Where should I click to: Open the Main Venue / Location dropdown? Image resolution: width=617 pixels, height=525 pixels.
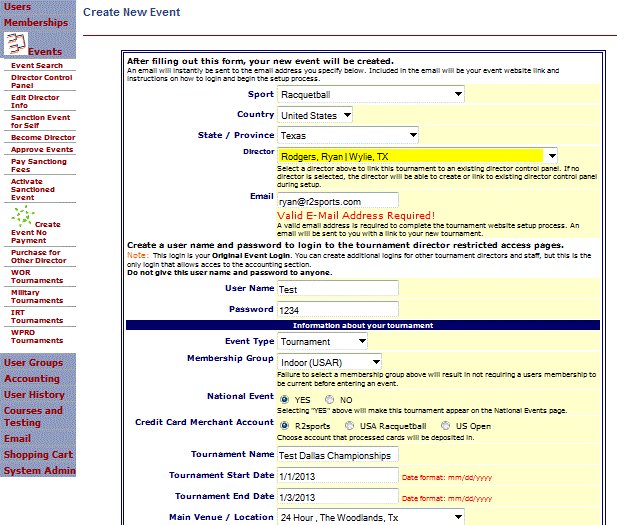click(371, 517)
